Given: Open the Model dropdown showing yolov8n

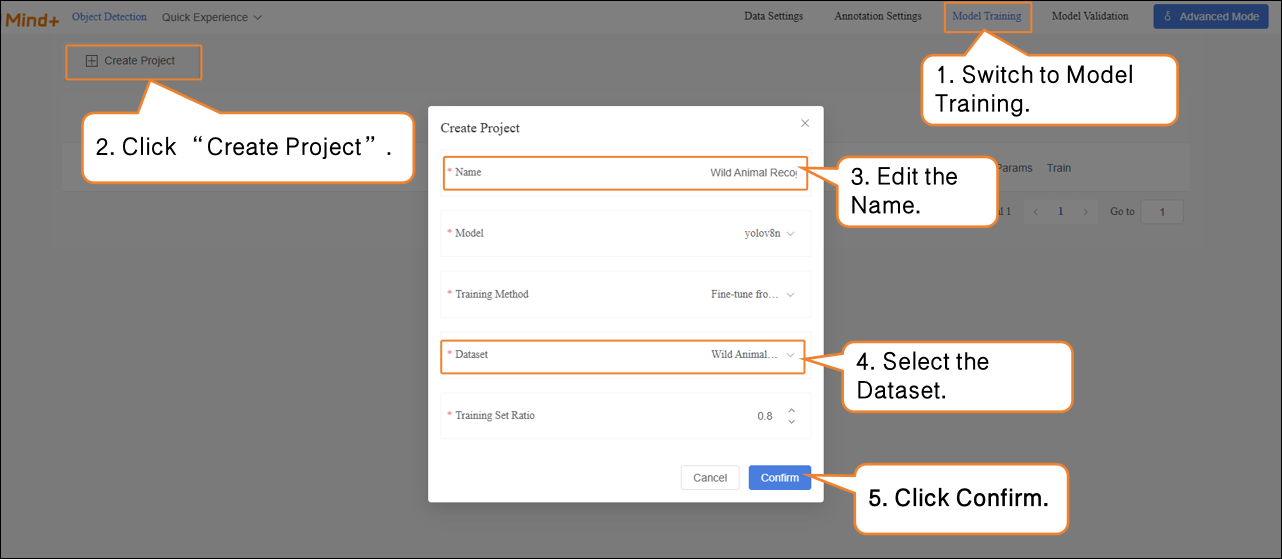Looking at the screenshot, I should 769,233.
